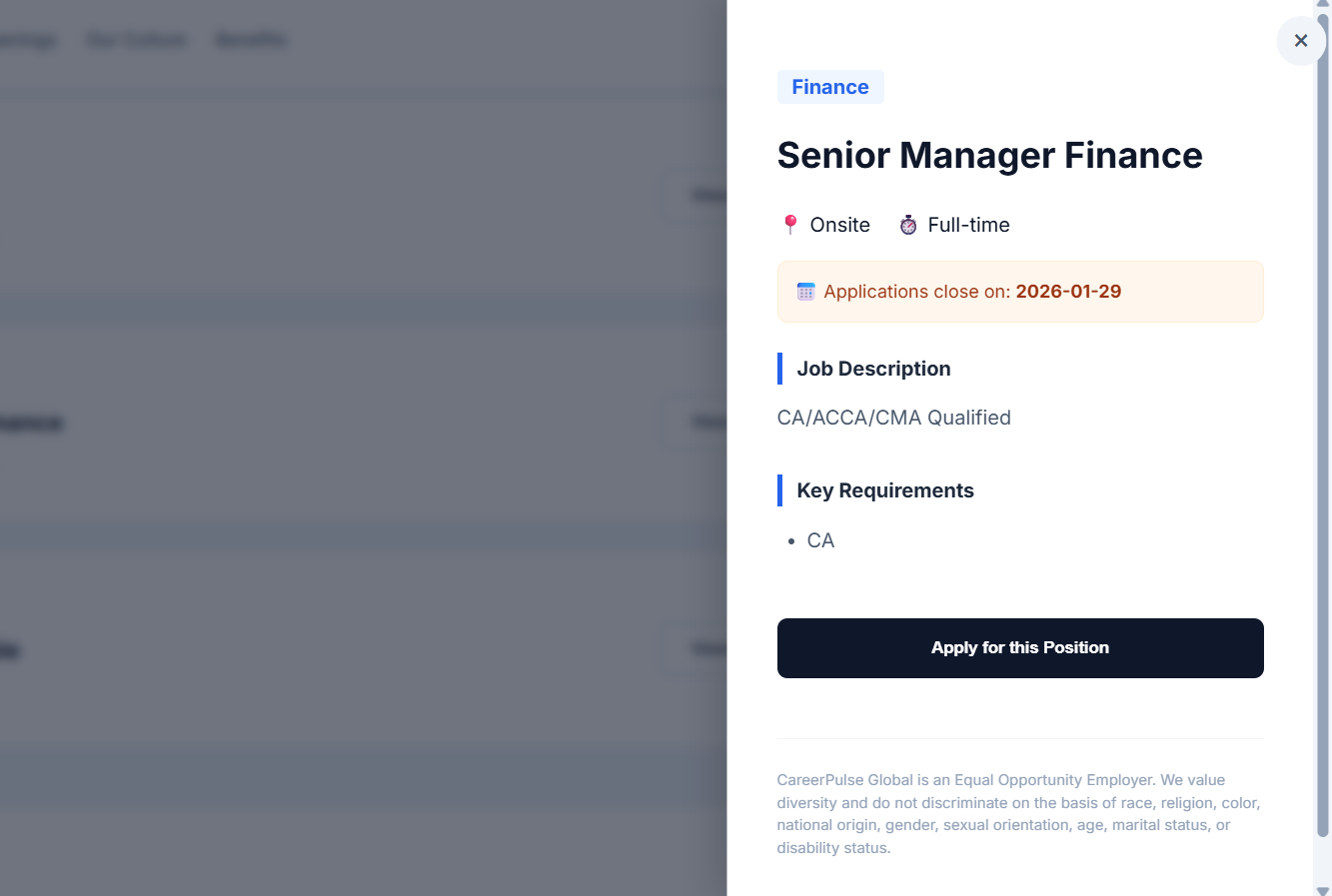The height and width of the screenshot is (896, 1332).
Task: Click the Equal Opportunity Employer disclaimer text
Action: pos(1019,813)
